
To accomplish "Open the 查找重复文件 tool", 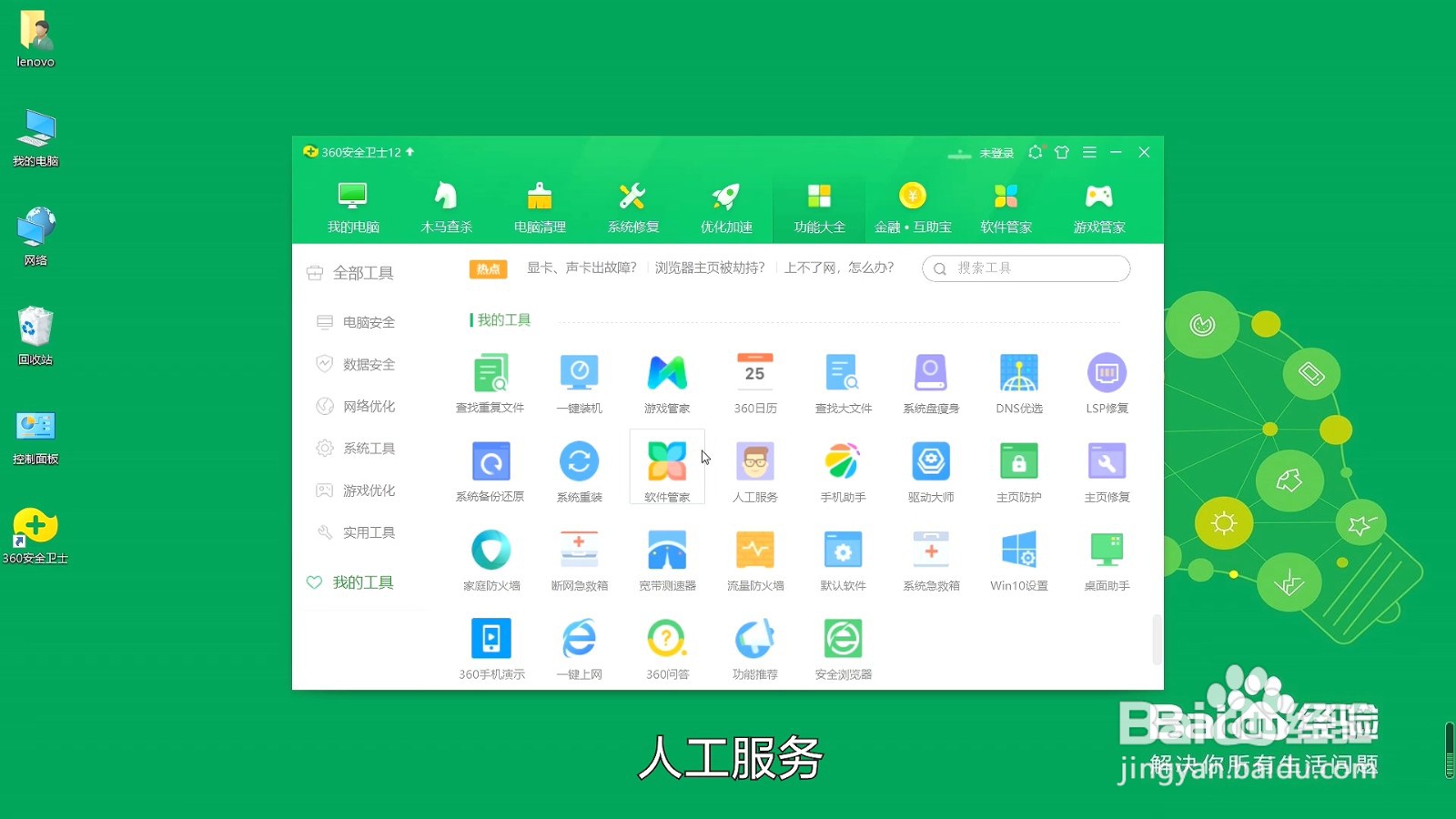I will 490,383.
